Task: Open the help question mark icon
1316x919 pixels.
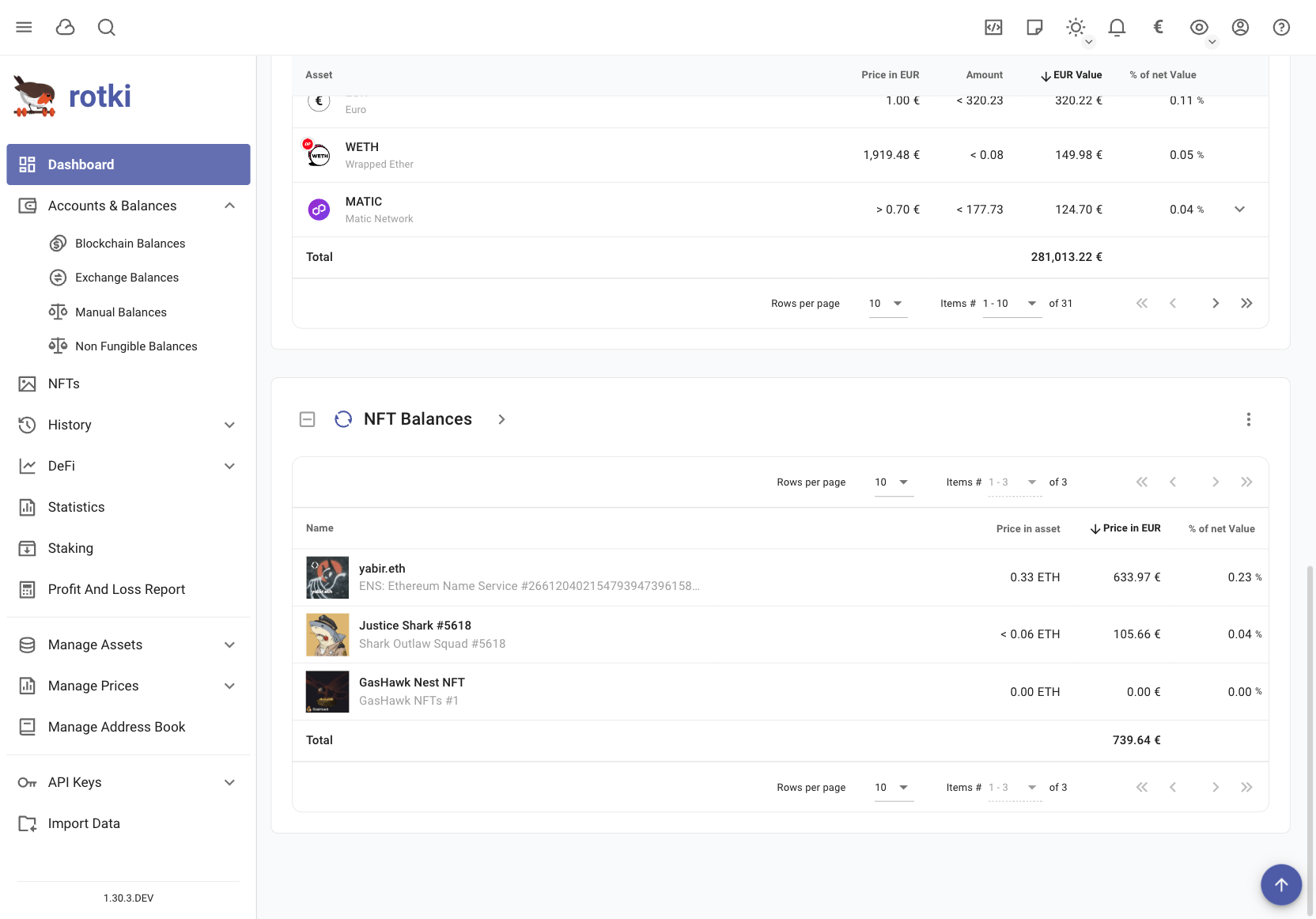Action: [x=1281, y=28]
